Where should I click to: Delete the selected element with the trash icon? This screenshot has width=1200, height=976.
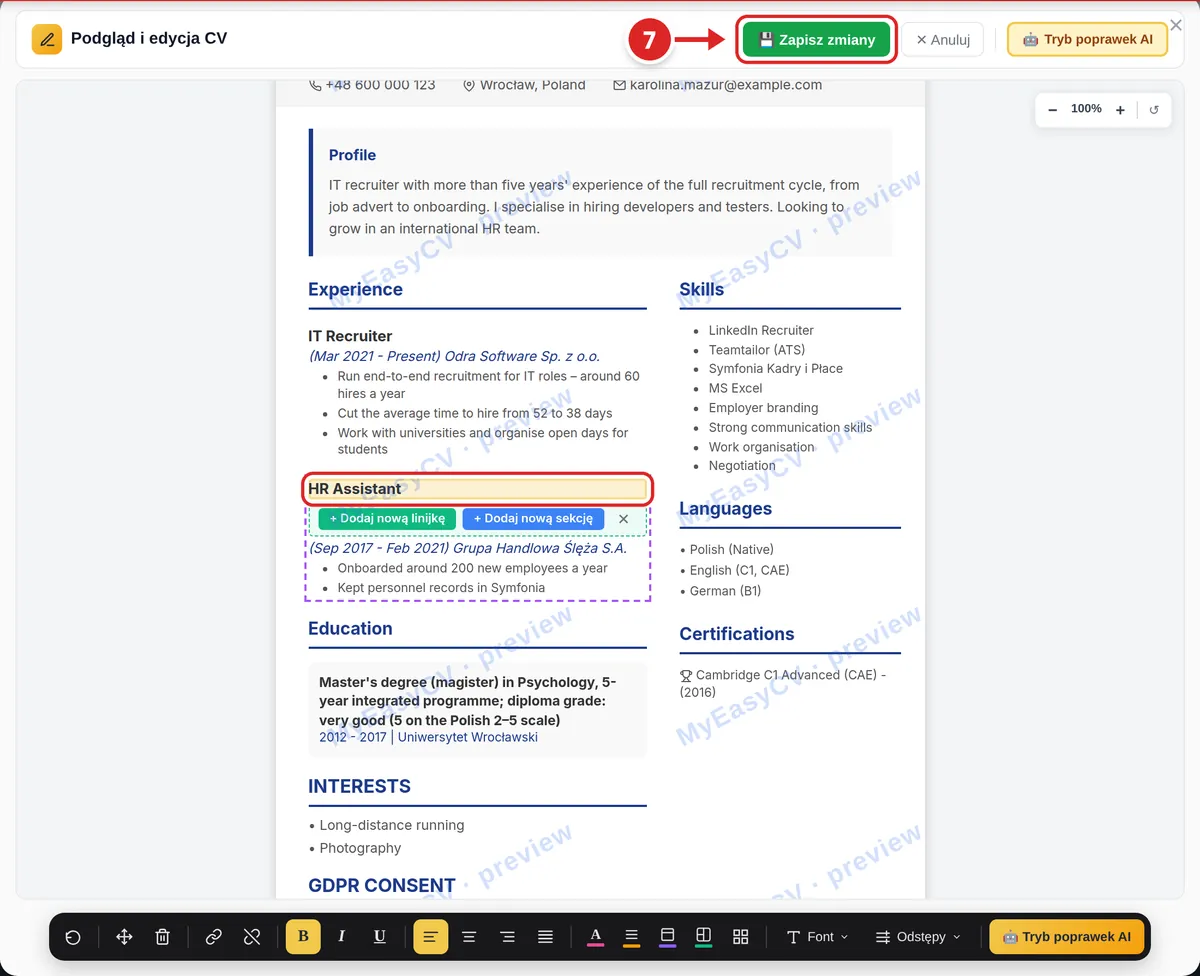(163, 937)
